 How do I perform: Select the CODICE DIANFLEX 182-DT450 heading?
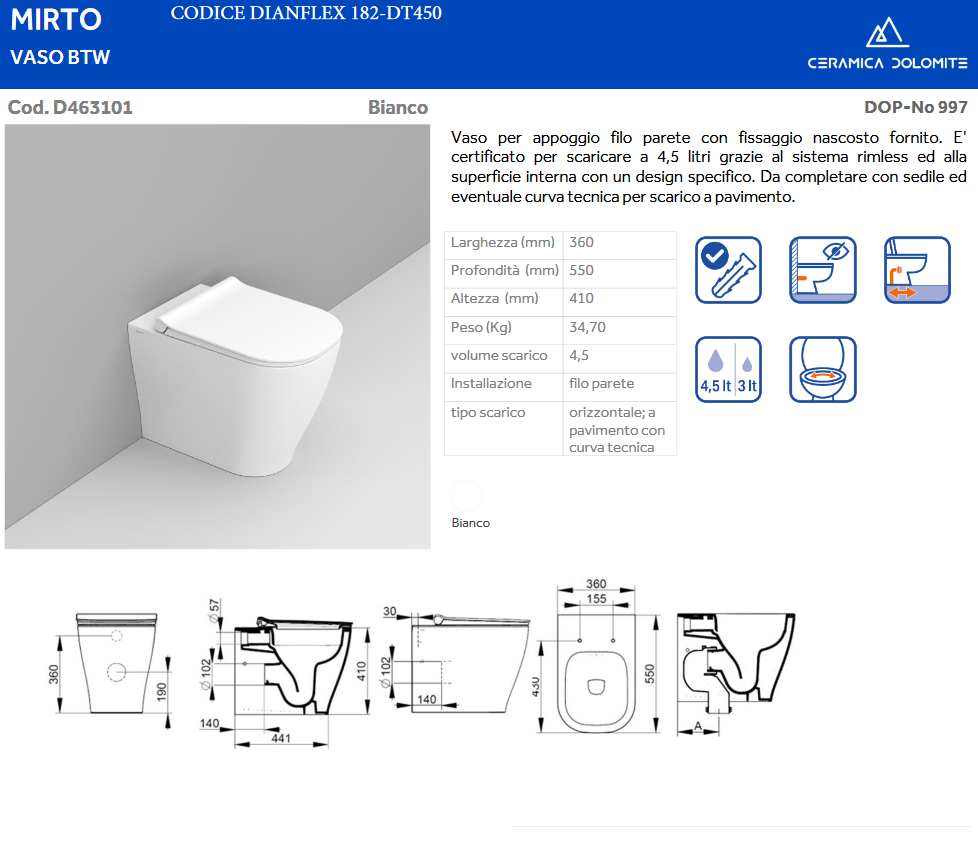tap(306, 13)
